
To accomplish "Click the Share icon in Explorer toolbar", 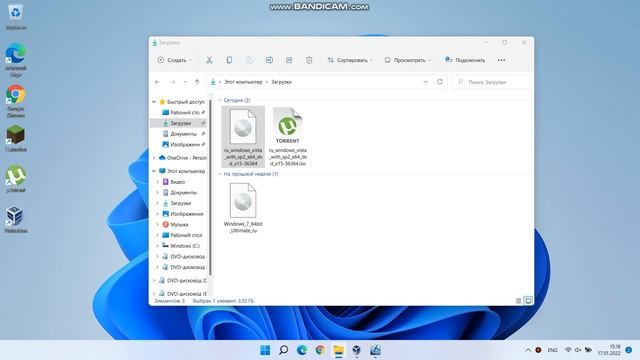I will click(x=289, y=60).
